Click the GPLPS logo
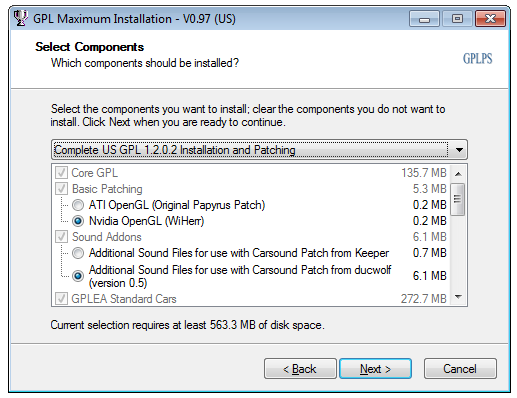This screenshot has height=398, width=517. [477, 59]
